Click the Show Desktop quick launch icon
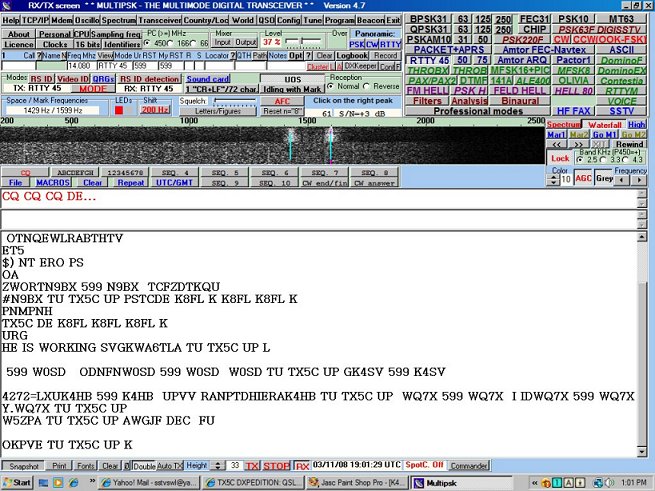The image size is (655, 491). [43, 483]
